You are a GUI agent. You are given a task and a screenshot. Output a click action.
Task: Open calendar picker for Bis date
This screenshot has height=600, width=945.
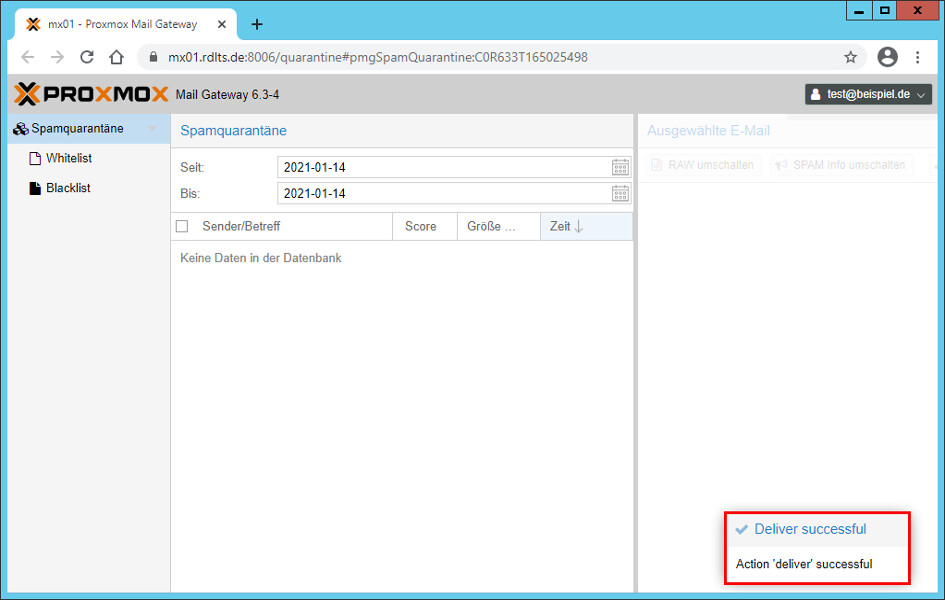pos(621,193)
